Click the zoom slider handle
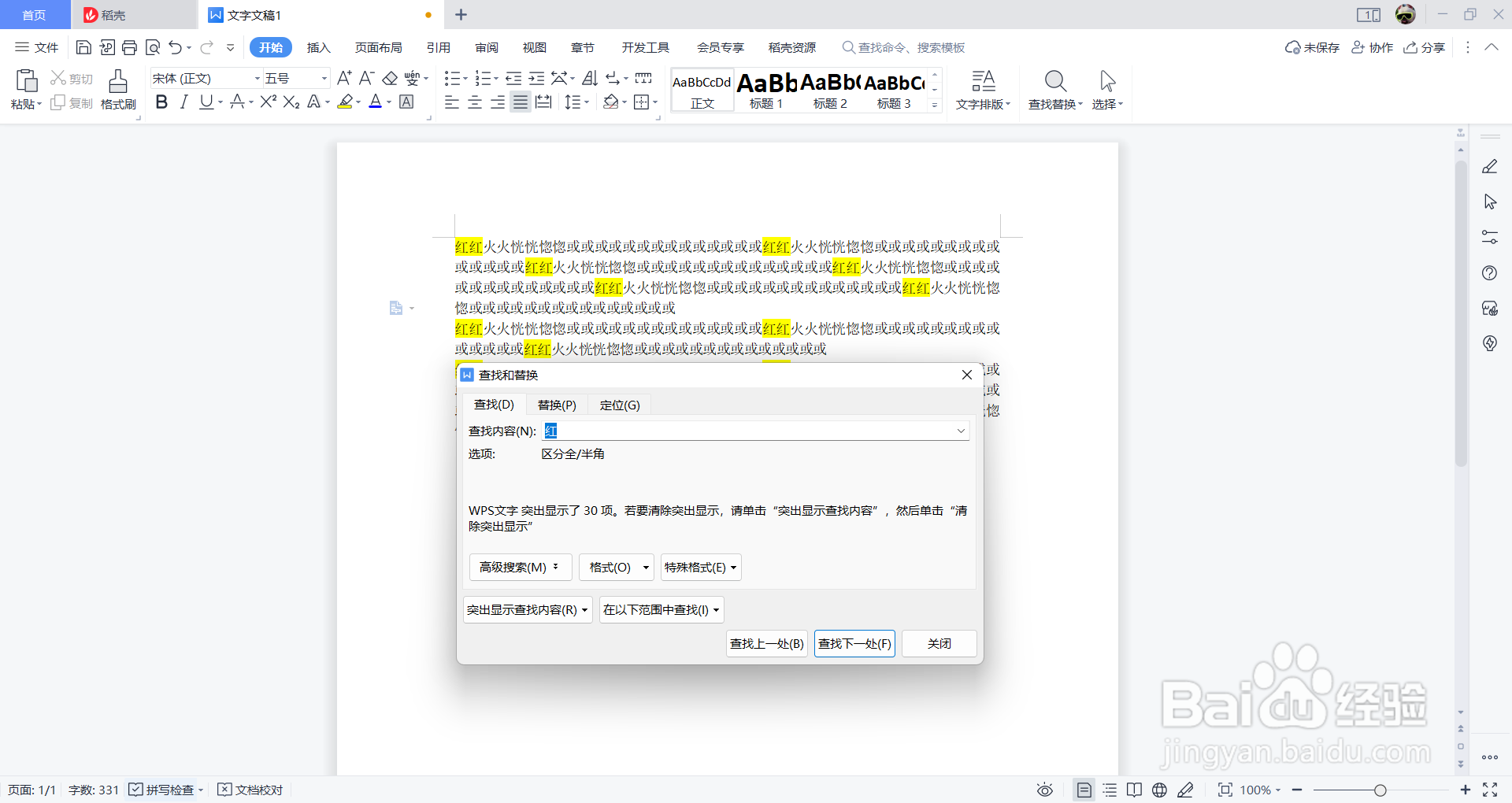 pyautogui.click(x=1380, y=790)
